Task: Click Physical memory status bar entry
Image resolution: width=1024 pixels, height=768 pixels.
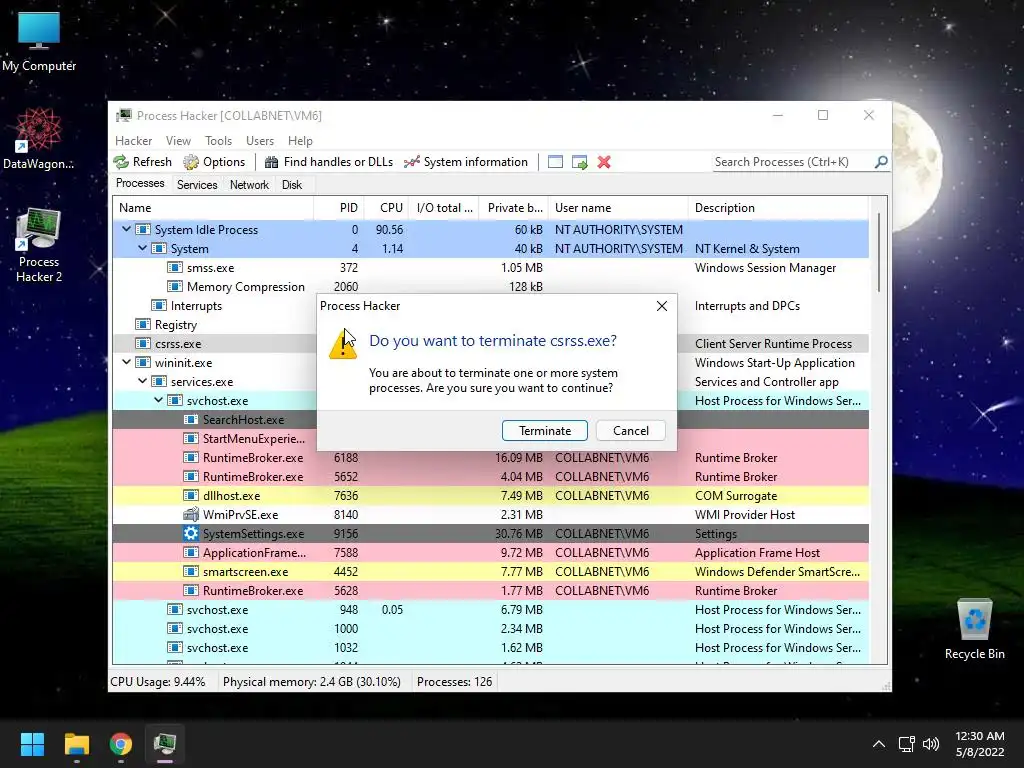Action: point(312,682)
